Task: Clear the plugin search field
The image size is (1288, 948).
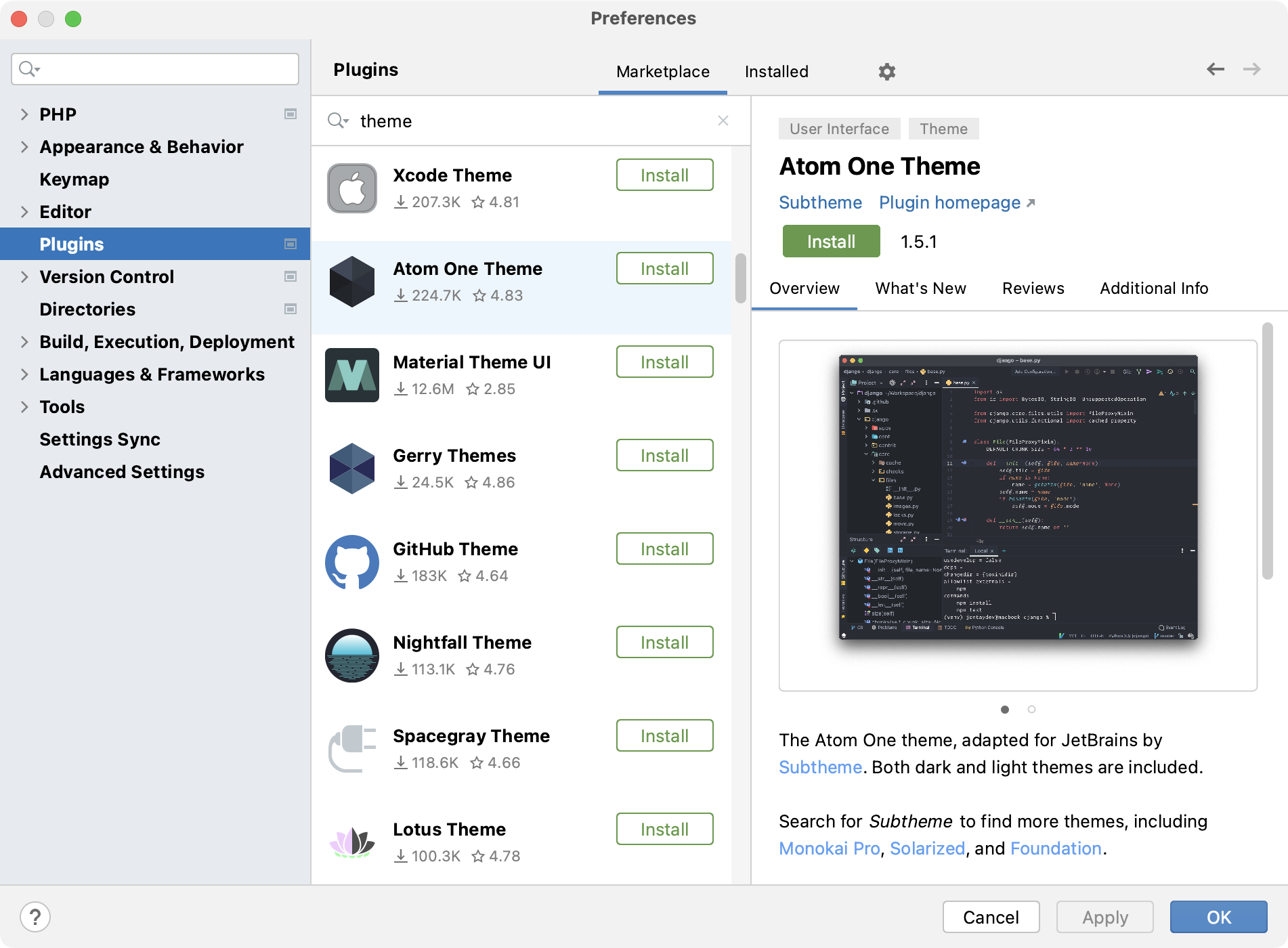Action: point(723,121)
